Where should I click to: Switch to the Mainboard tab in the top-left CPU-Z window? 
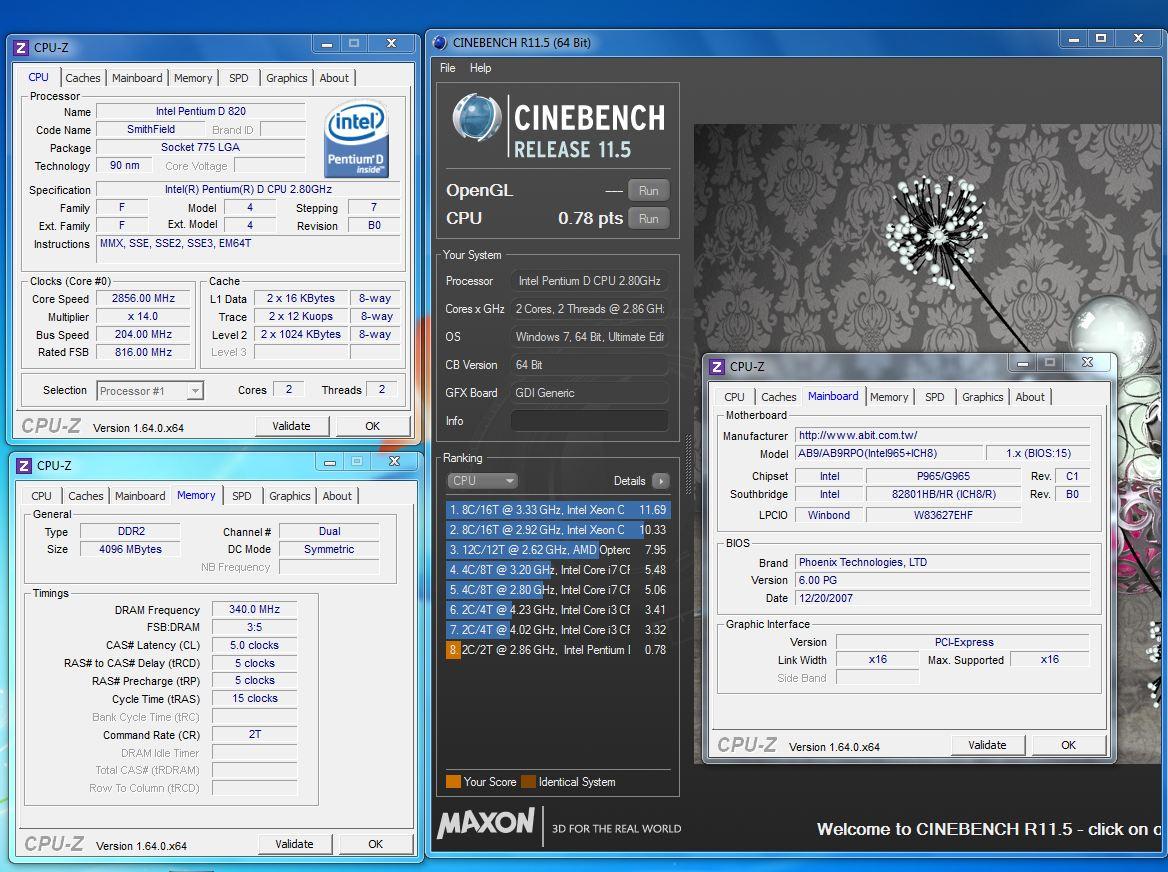pos(137,78)
